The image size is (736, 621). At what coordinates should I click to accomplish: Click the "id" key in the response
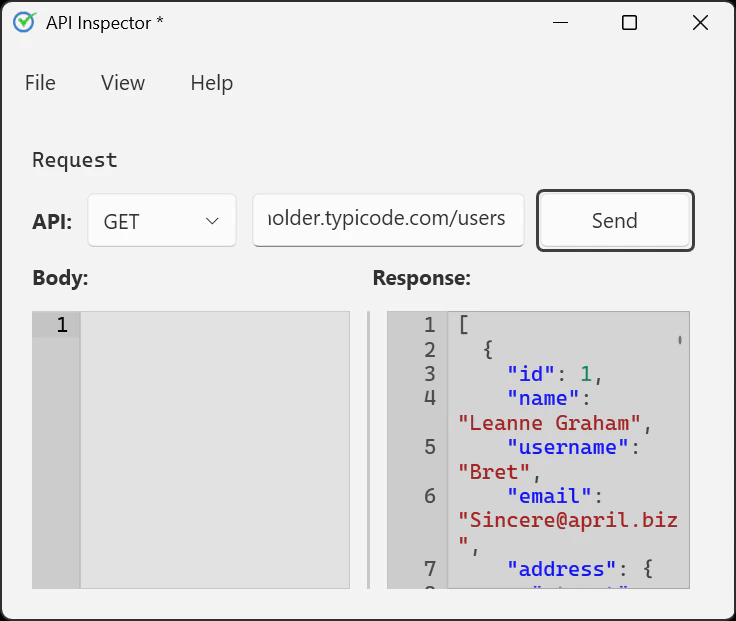click(531, 374)
